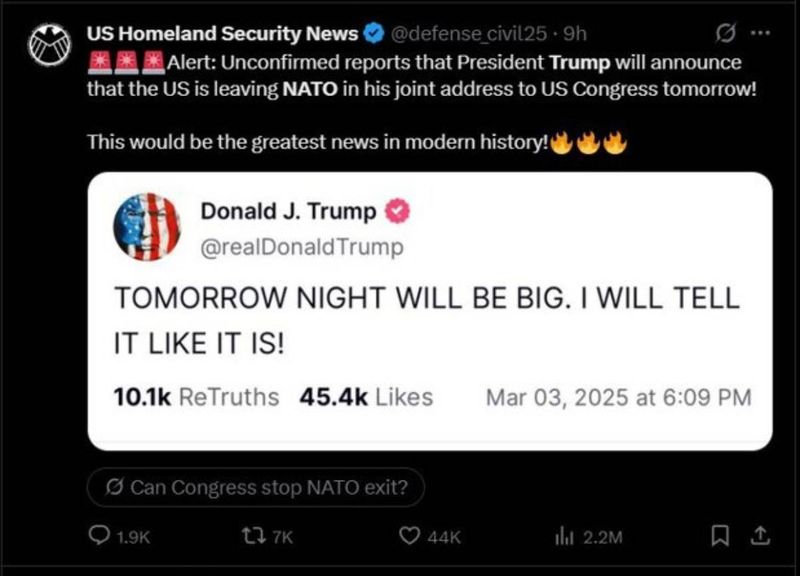Open US Homeland Security News avatar

click(x=49, y=44)
